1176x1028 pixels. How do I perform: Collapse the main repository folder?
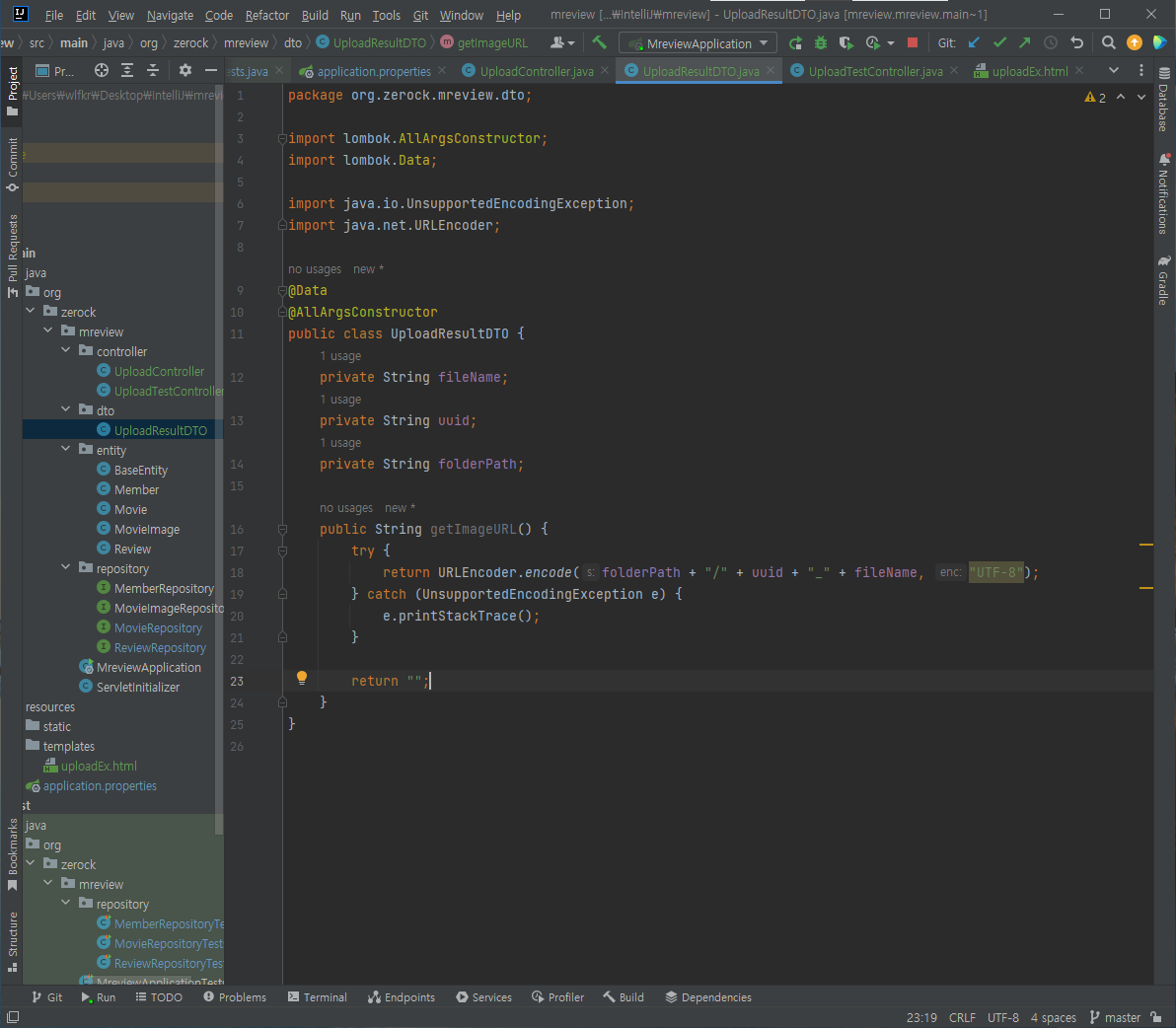coord(66,567)
